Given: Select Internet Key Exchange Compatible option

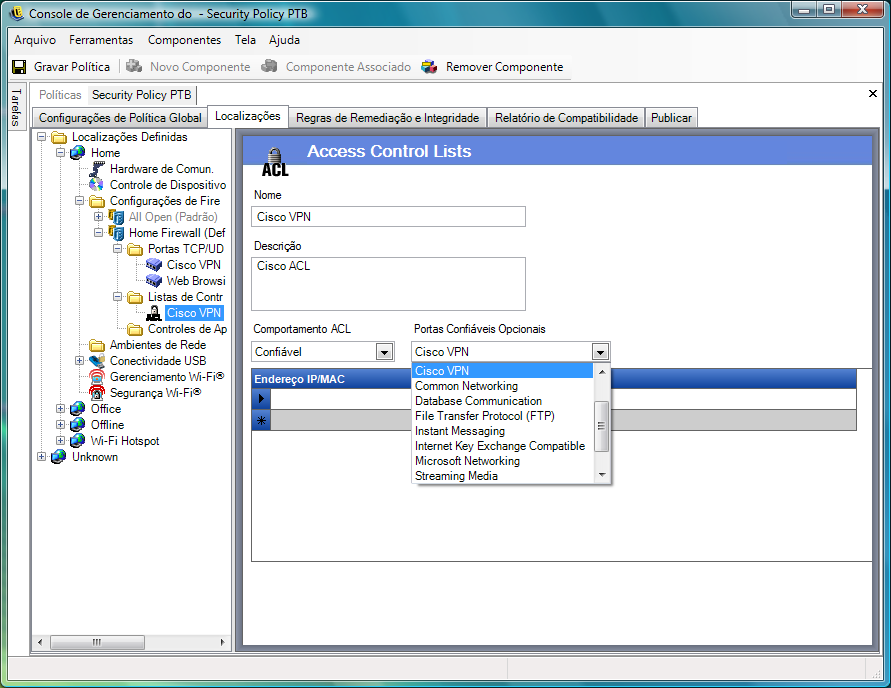Looking at the screenshot, I should 503,446.
